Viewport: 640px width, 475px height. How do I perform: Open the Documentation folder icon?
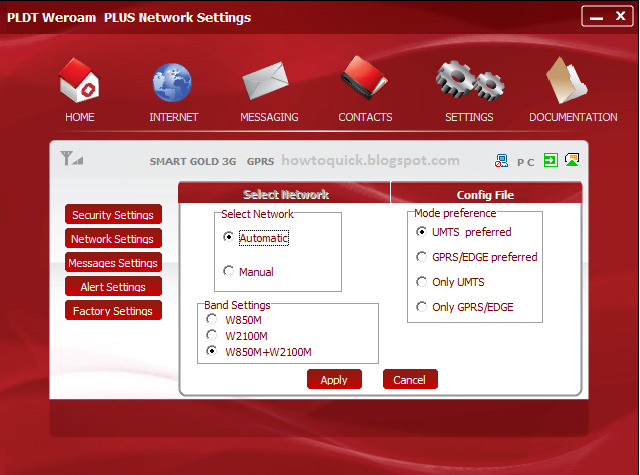pos(567,80)
